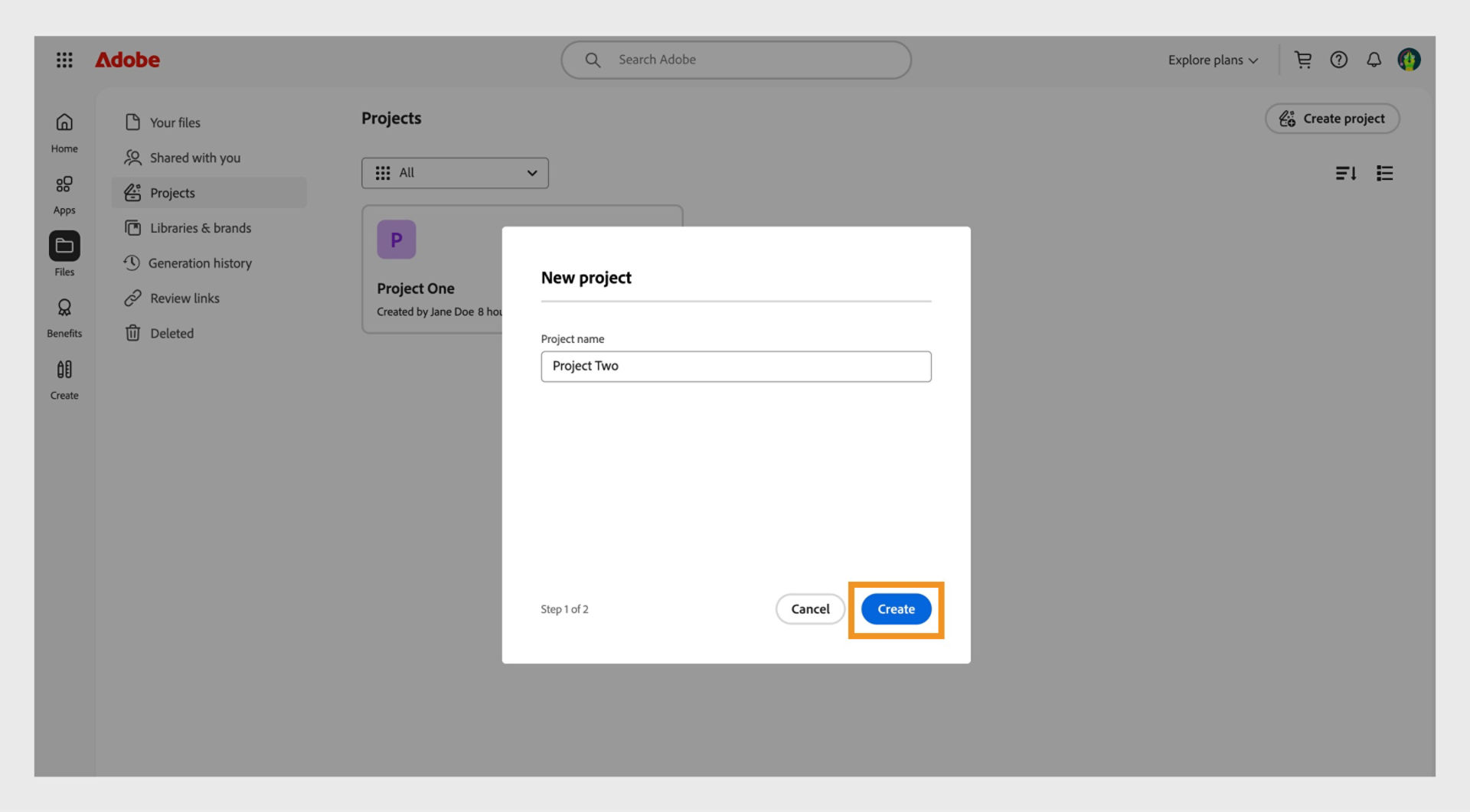Switch projects to list view
This screenshot has height=812, width=1470.
tap(1384, 173)
